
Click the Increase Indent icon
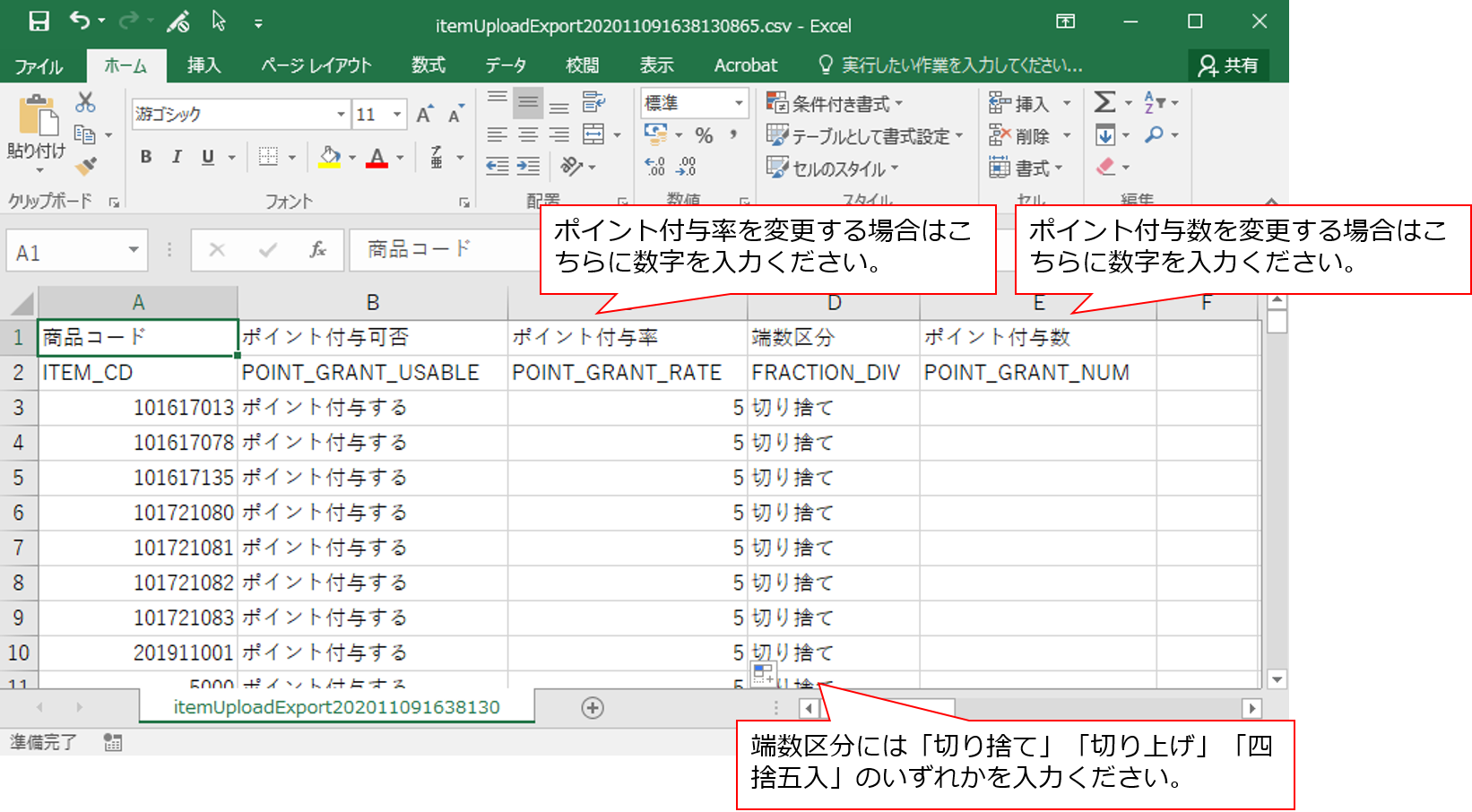[x=529, y=167]
